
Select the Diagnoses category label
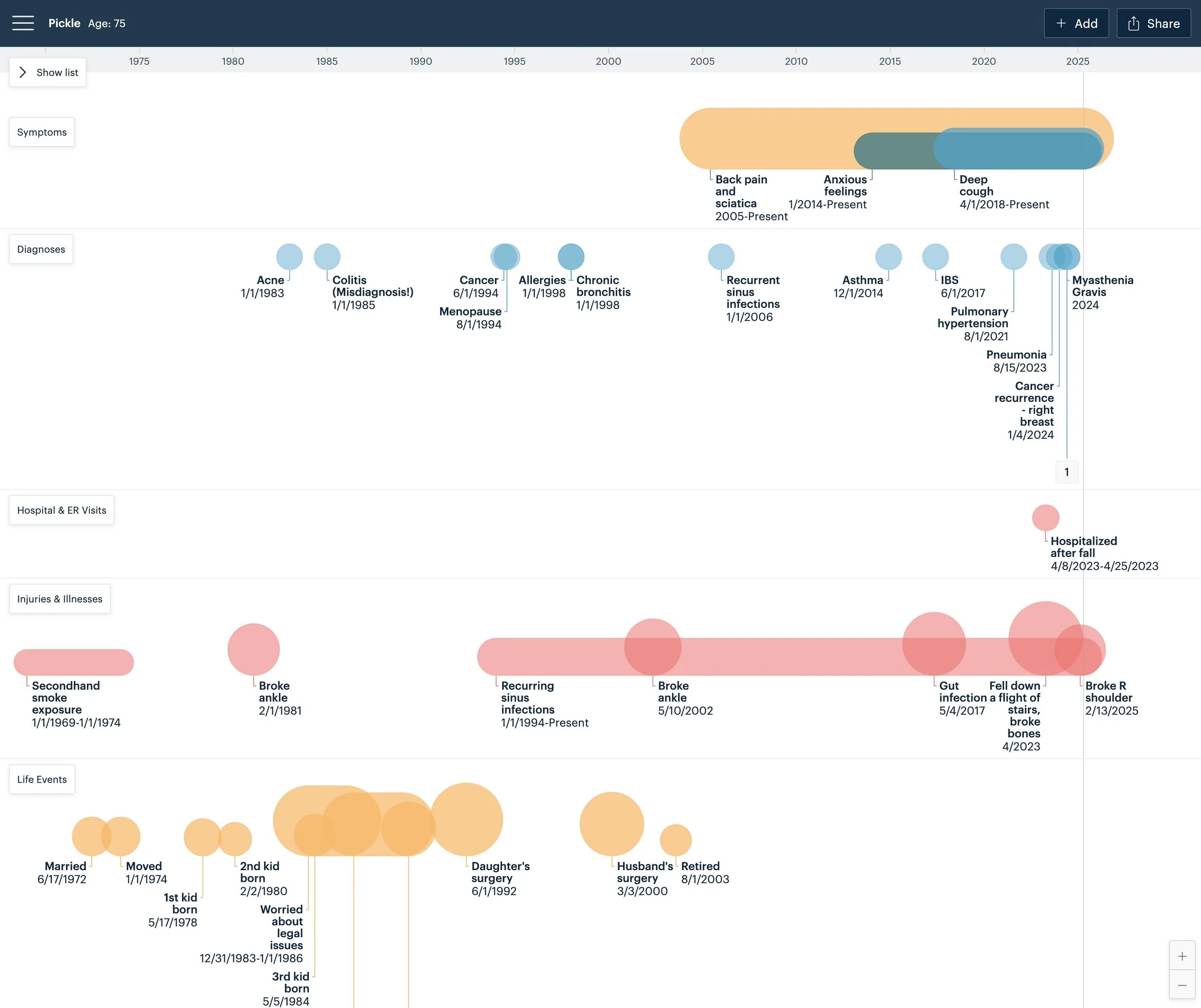point(41,249)
